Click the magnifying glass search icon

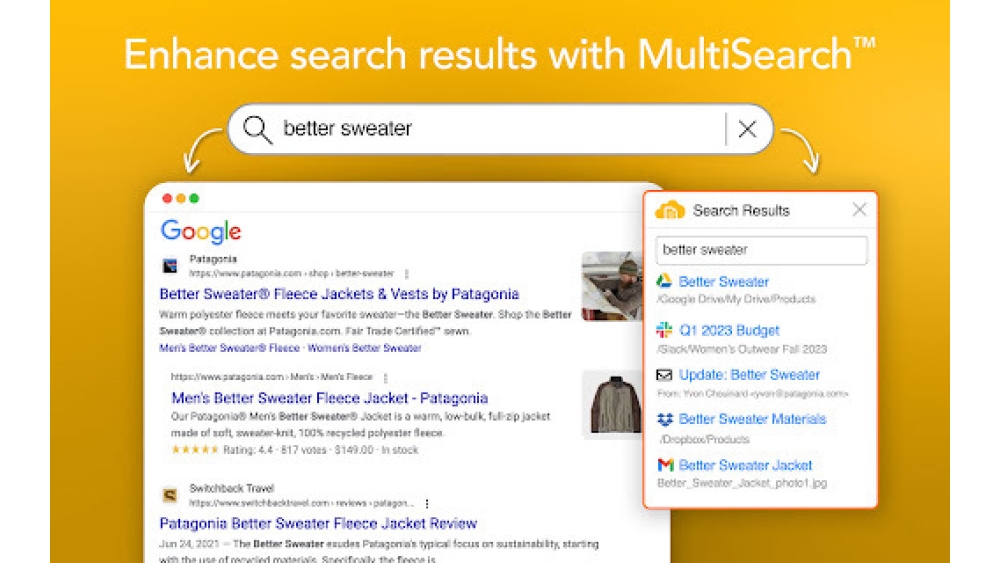click(x=257, y=129)
